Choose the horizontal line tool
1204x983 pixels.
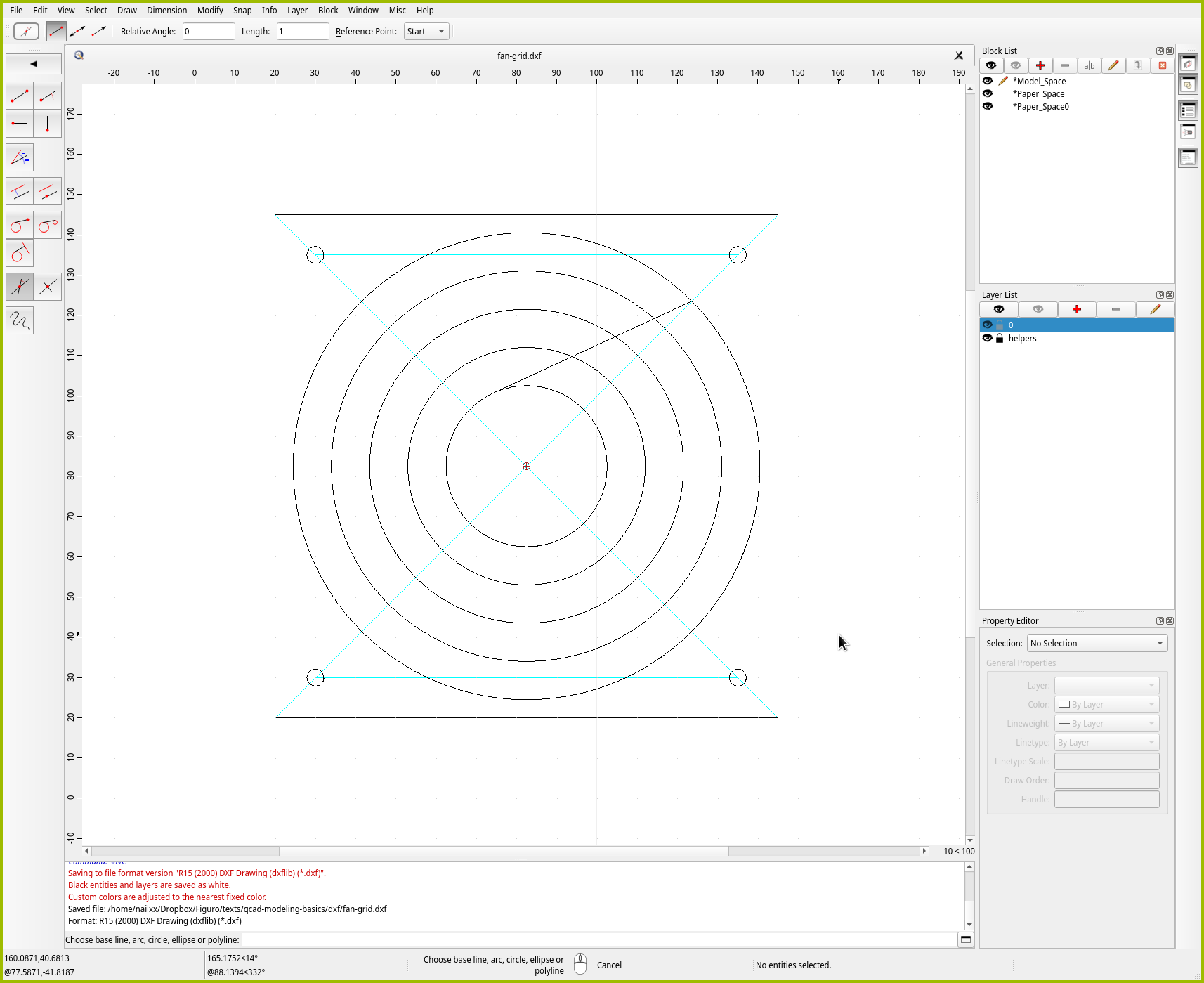(x=20, y=124)
